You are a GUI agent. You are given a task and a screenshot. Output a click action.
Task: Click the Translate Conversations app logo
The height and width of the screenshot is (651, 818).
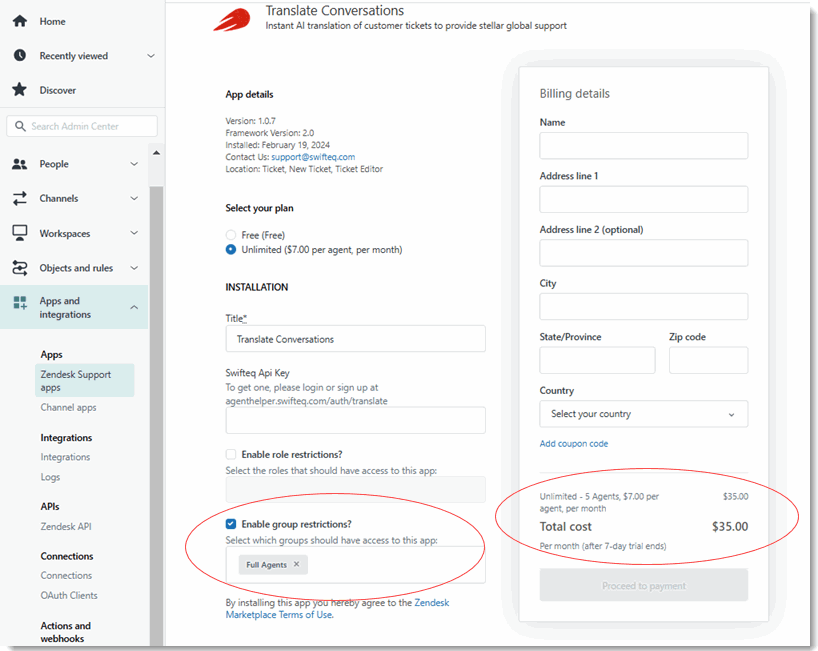[x=232, y=20]
